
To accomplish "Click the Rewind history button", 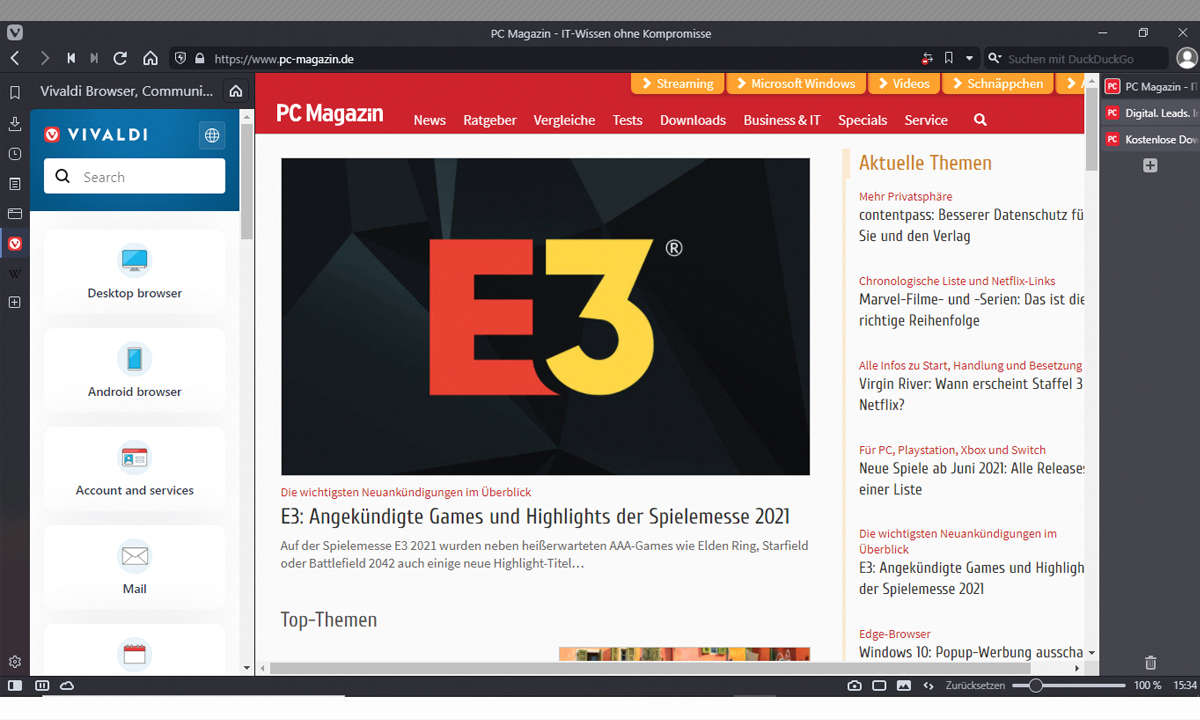I will point(71,59).
